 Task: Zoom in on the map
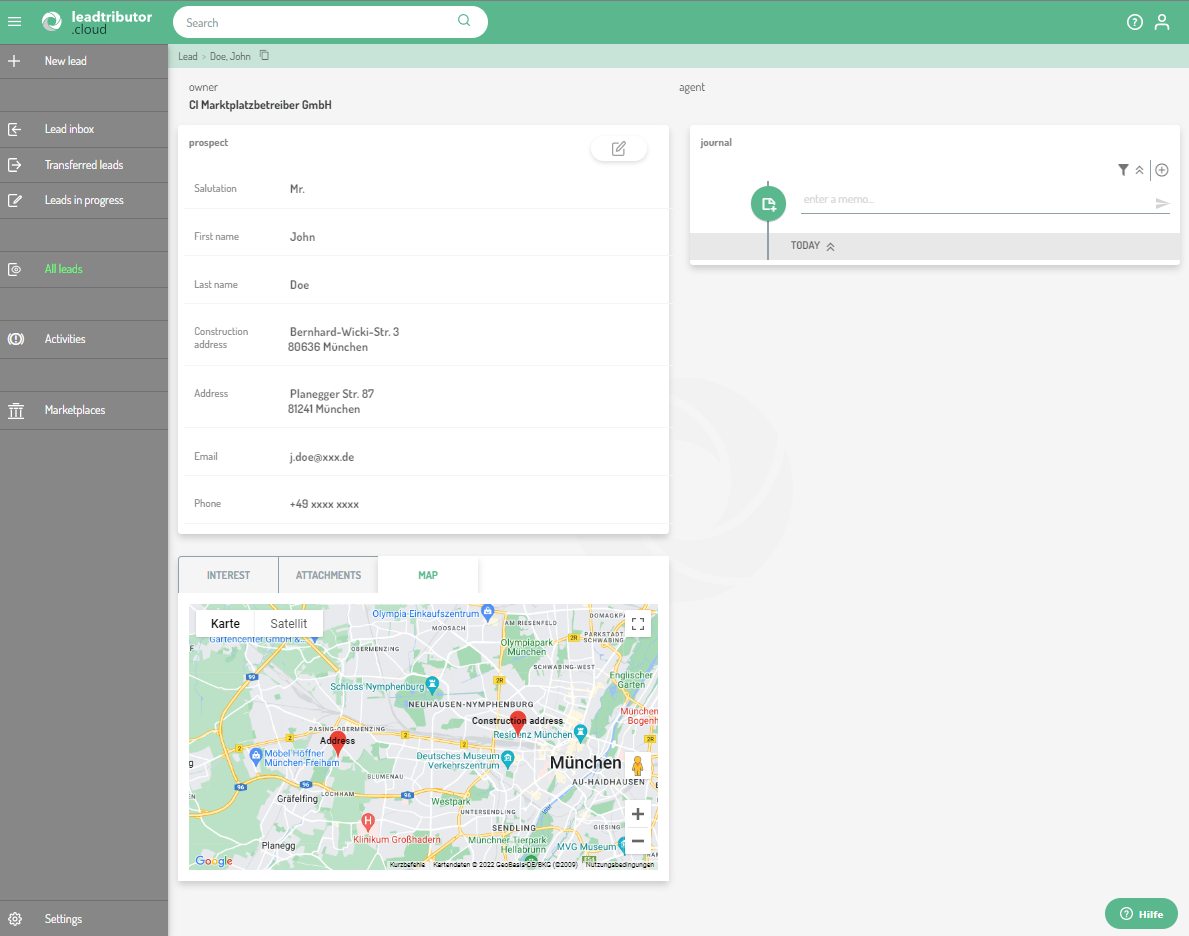point(637,814)
